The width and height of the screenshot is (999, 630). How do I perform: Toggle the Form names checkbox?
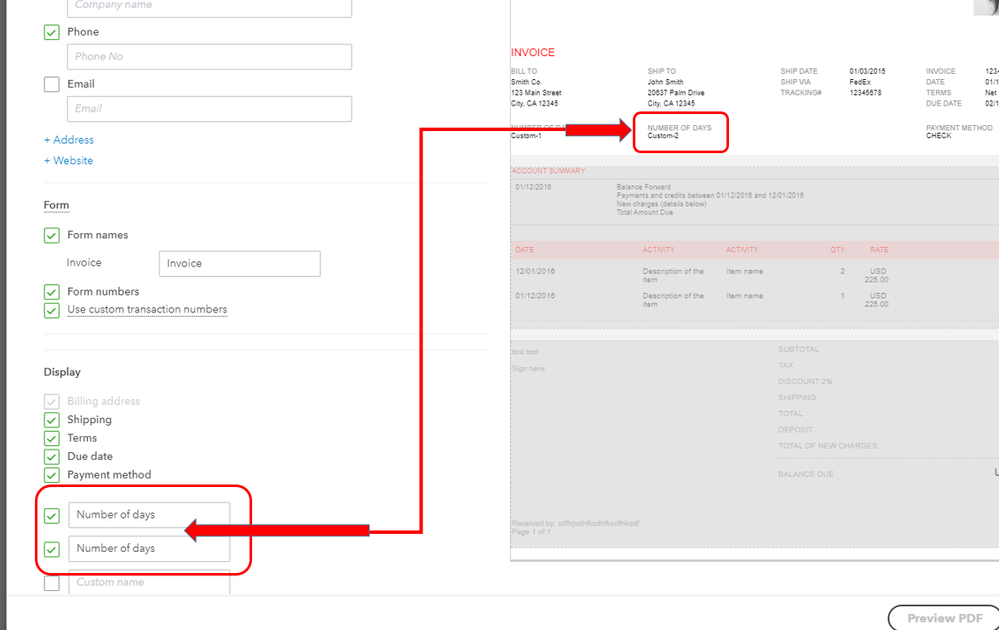[x=51, y=235]
